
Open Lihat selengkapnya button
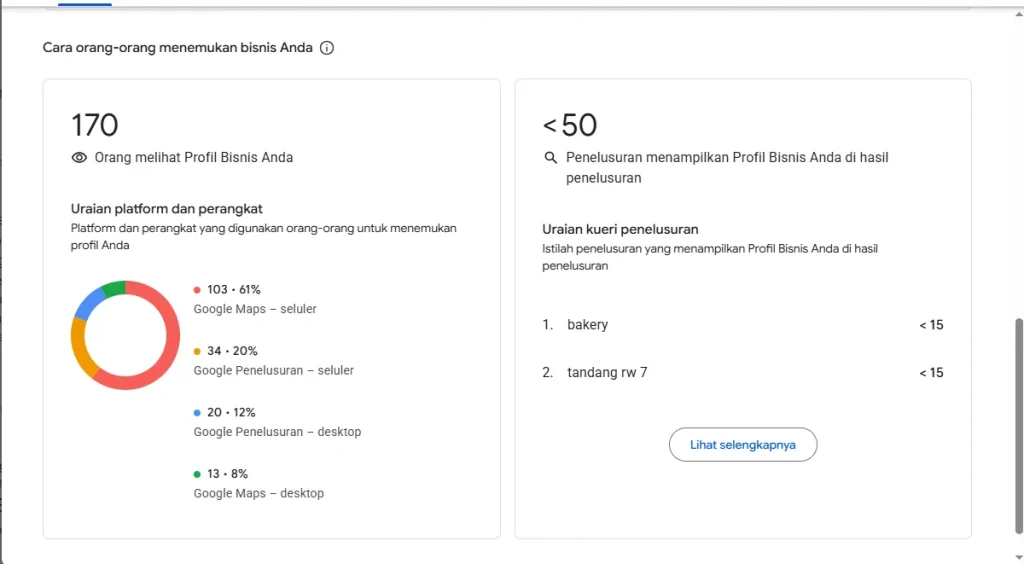coord(743,445)
